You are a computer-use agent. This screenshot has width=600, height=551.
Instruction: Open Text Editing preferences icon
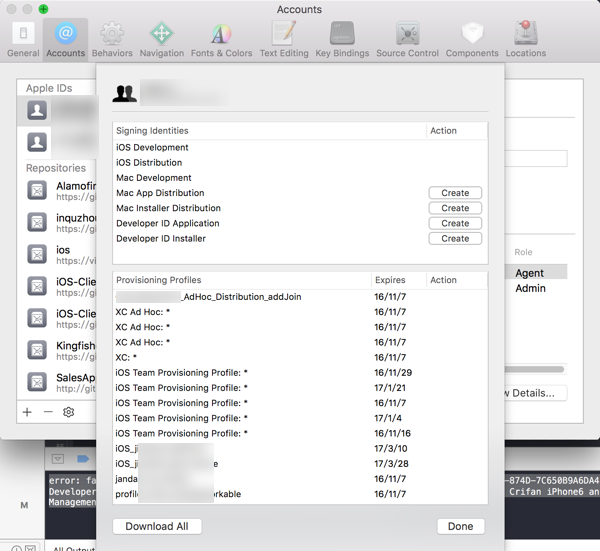coord(284,39)
